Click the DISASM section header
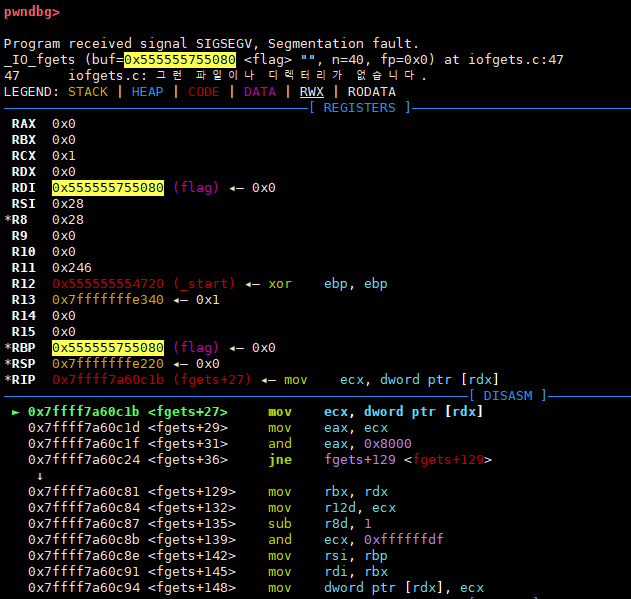The width and height of the screenshot is (631, 599). click(508, 396)
